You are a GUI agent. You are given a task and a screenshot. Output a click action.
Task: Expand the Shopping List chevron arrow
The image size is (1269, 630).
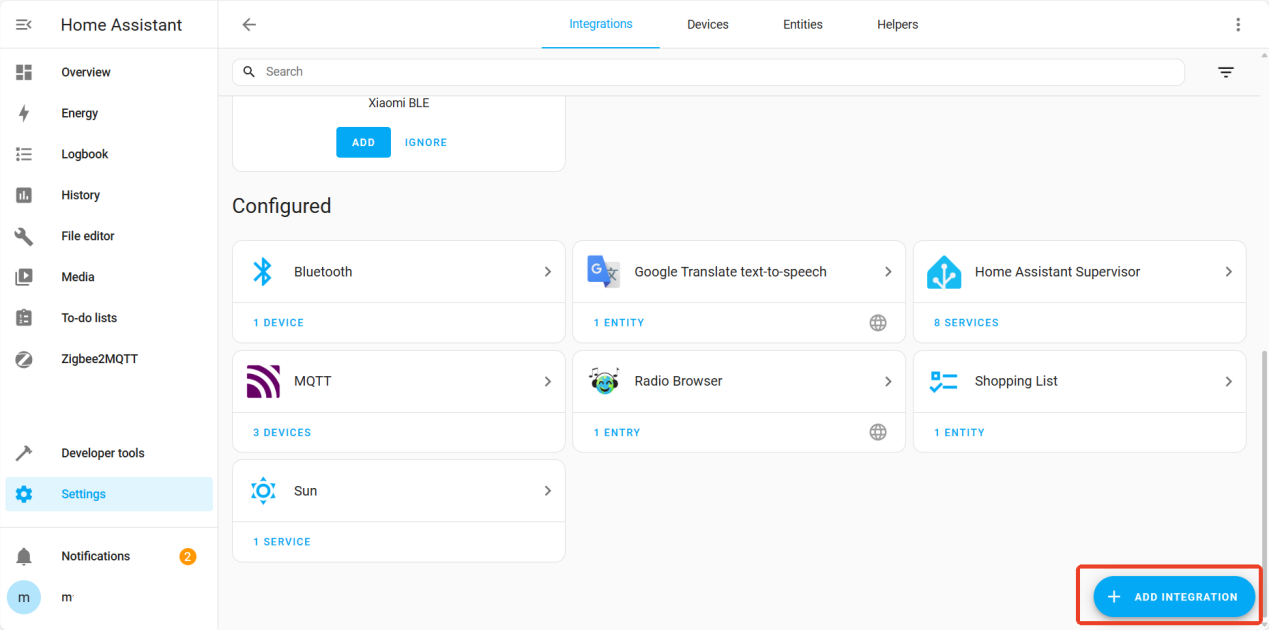click(x=1229, y=381)
